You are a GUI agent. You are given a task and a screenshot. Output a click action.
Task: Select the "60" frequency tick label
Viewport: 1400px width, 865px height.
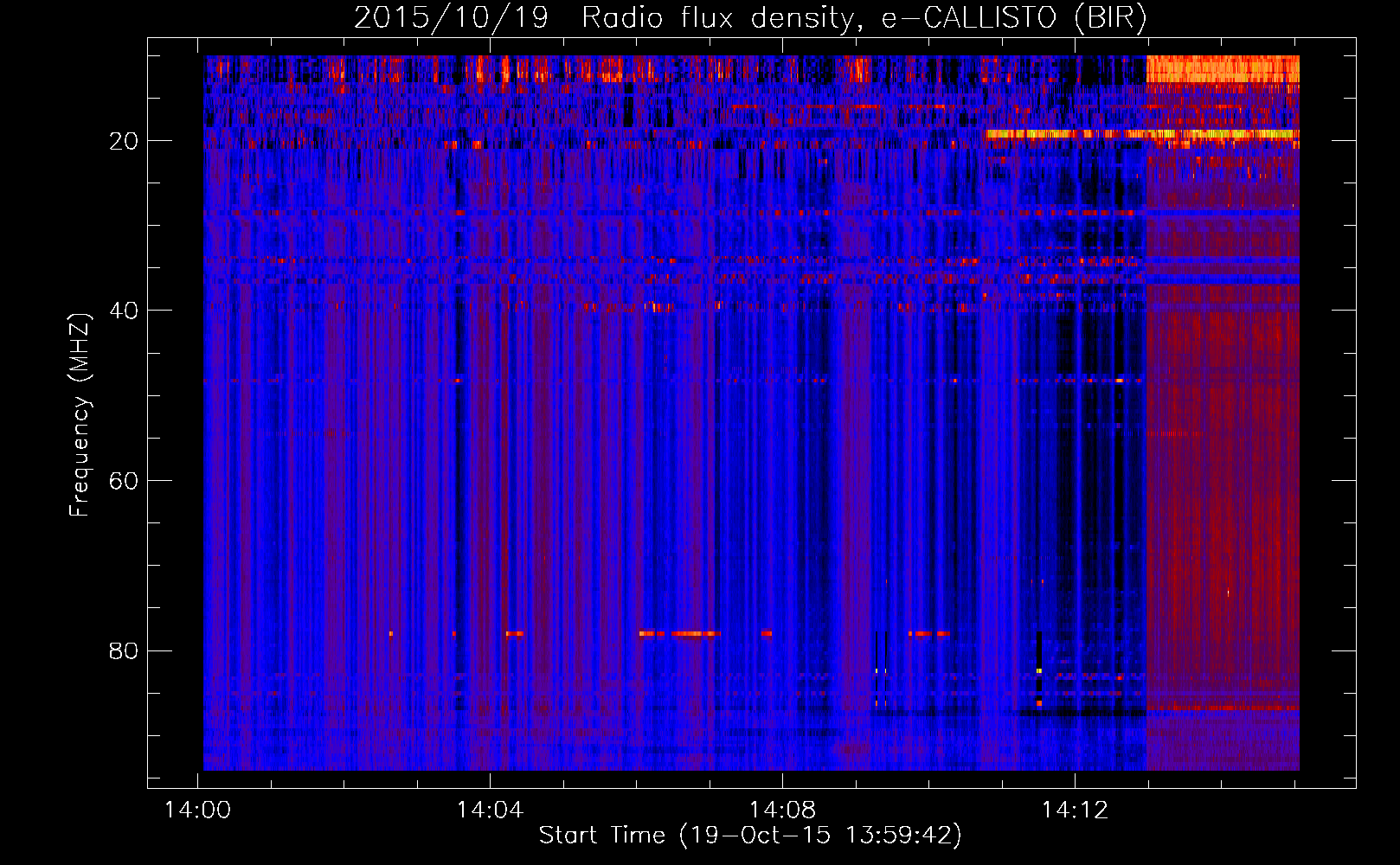pos(125,481)
